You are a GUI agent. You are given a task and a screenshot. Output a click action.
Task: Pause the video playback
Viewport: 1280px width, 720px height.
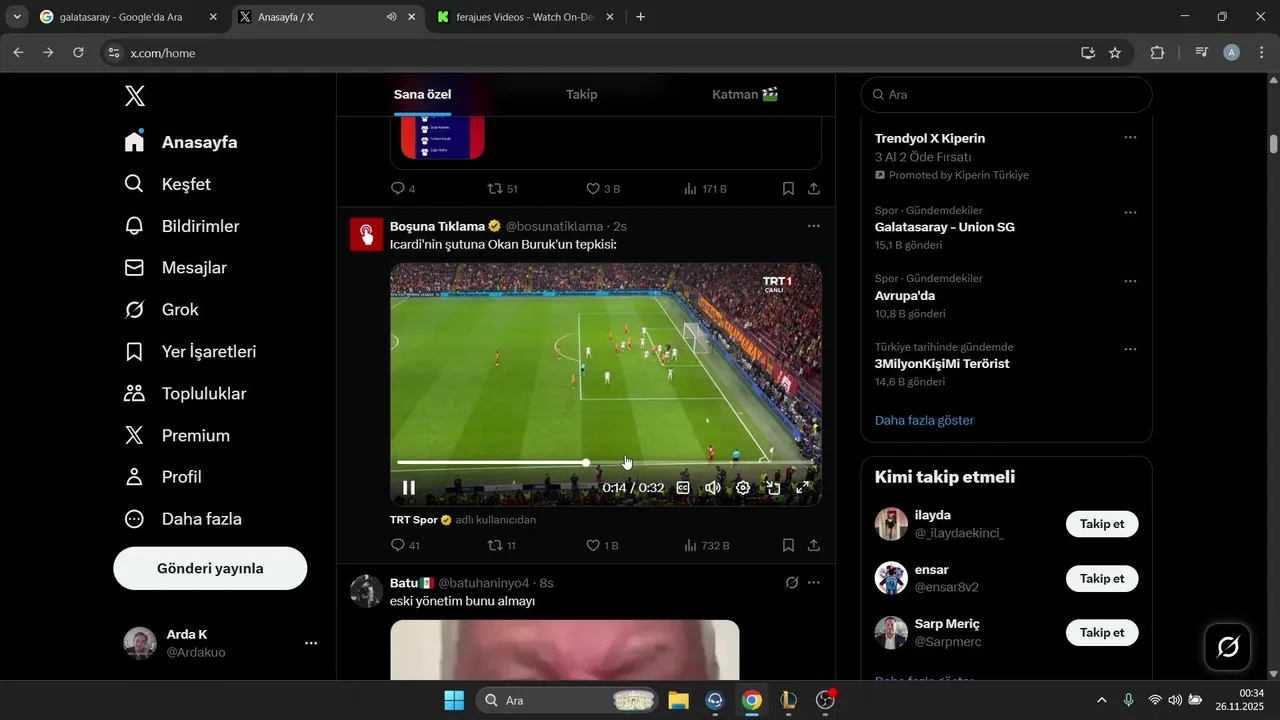[409, 488]
